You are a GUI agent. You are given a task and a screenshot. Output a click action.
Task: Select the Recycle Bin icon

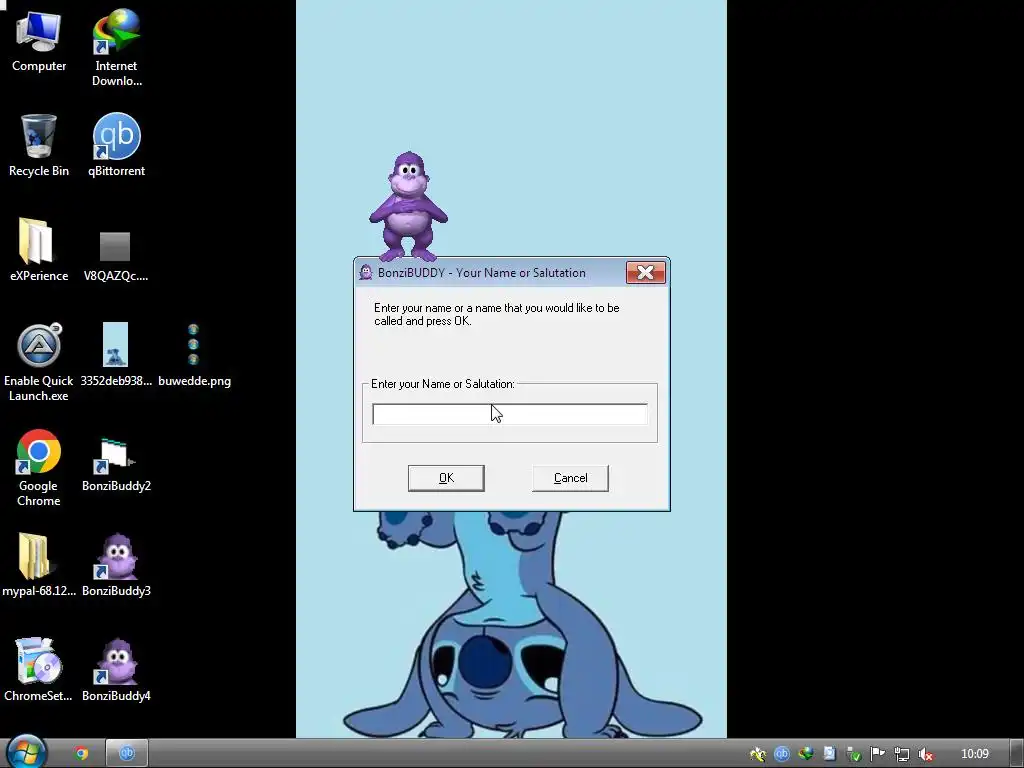(x=39, y=146)
